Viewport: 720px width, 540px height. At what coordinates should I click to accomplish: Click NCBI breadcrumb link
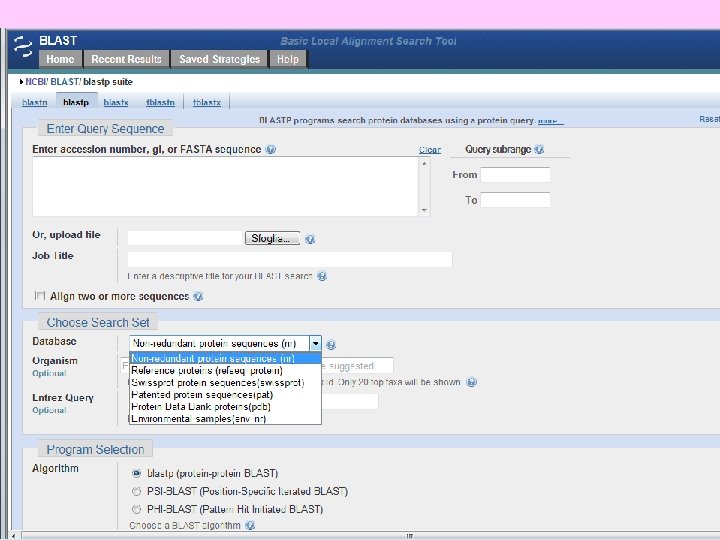(35, 82)
